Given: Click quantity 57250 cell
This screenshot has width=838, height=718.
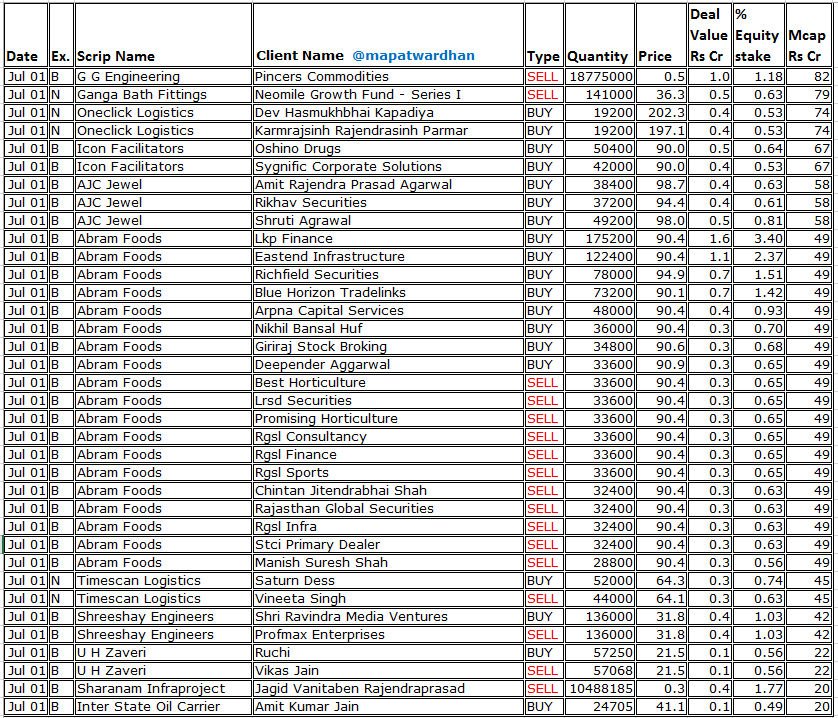Looking at the screenshot, I should tap(600, 652).
